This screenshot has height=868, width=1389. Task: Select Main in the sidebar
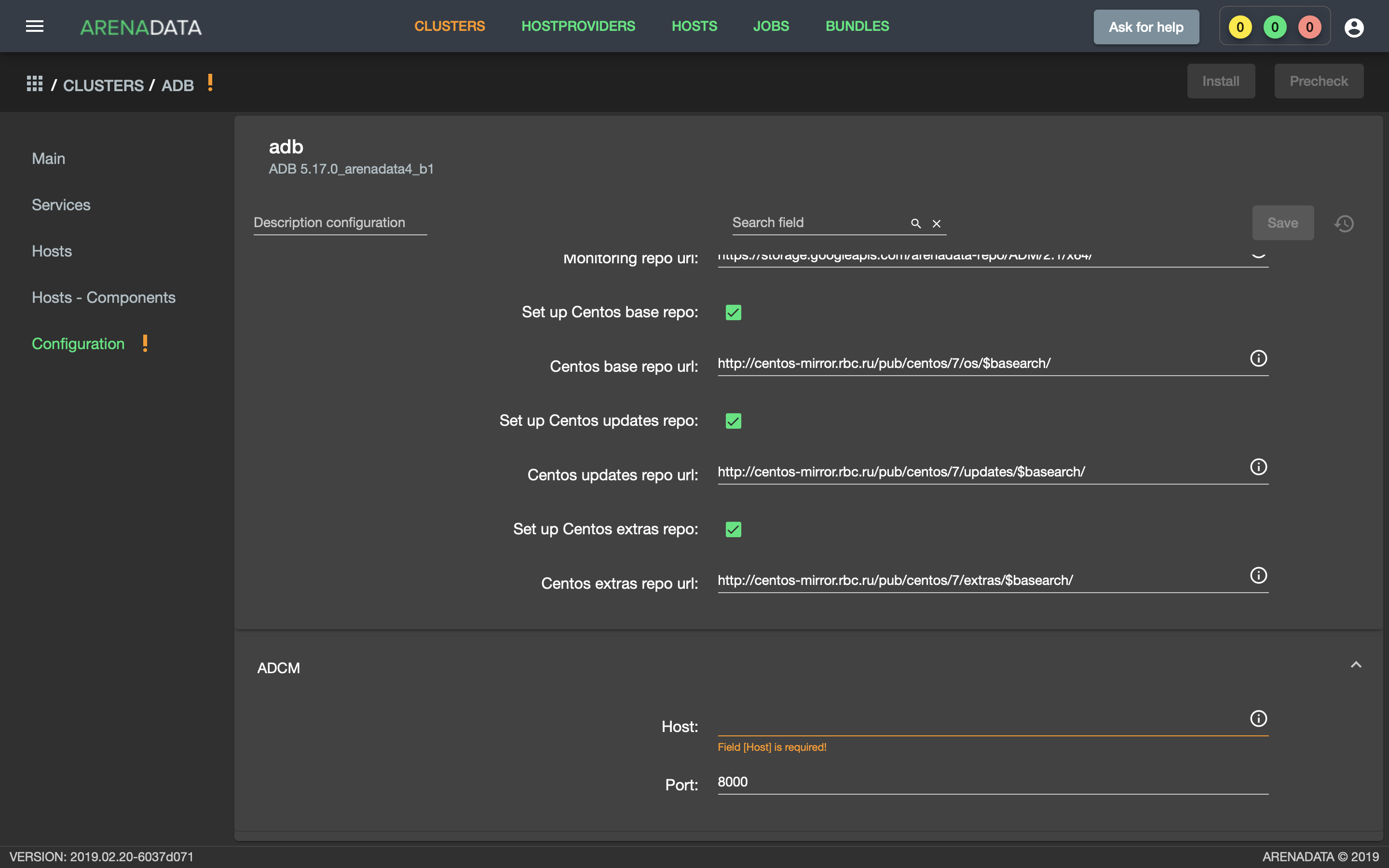pos(49,159)
